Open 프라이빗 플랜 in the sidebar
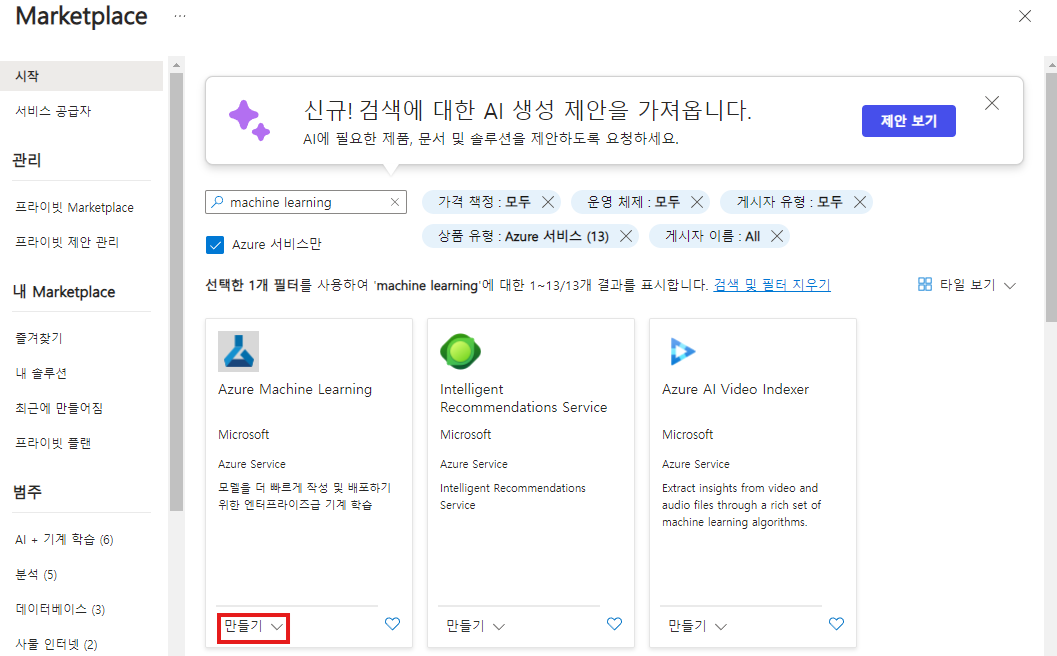Image resolution: width=1057 pixels, height=656 pixels. point(53,443)
